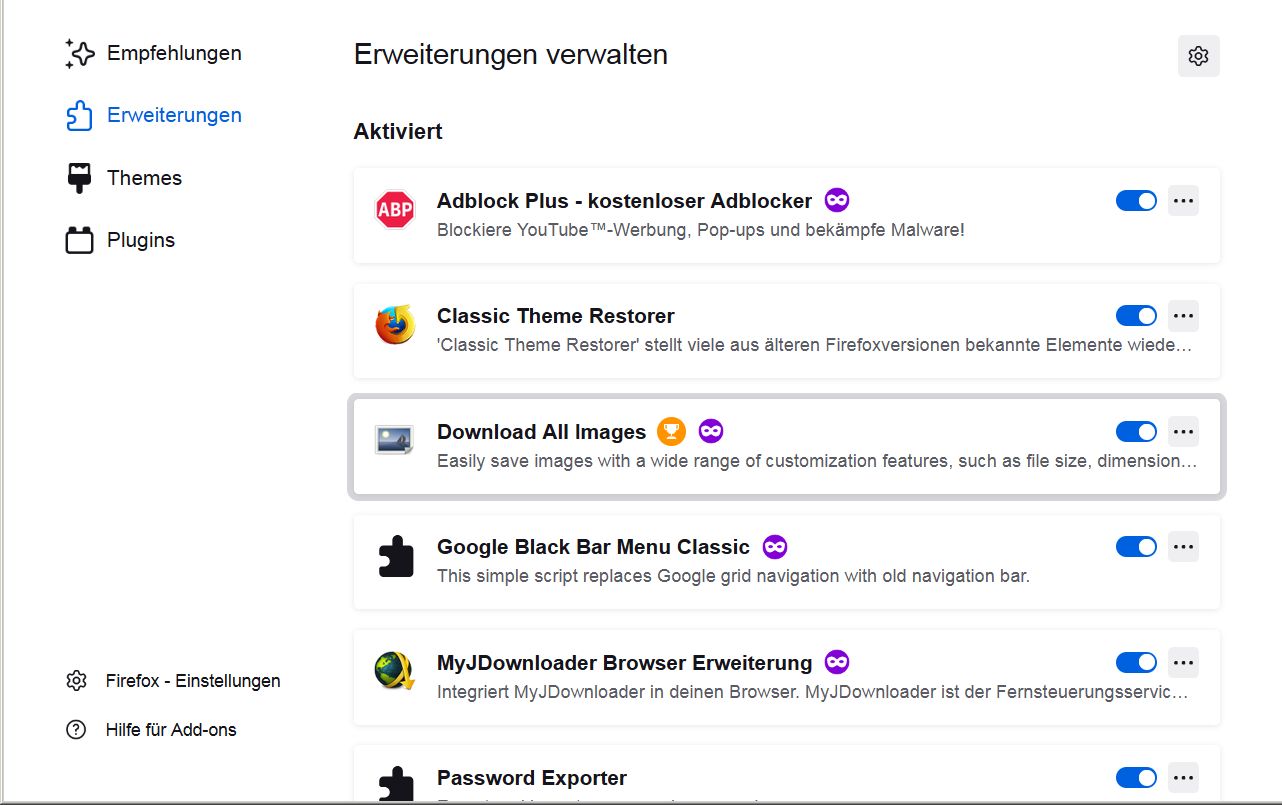
Task: Turn off Classic Theme Restorer toggle
Action: [x=1136, y=316]
